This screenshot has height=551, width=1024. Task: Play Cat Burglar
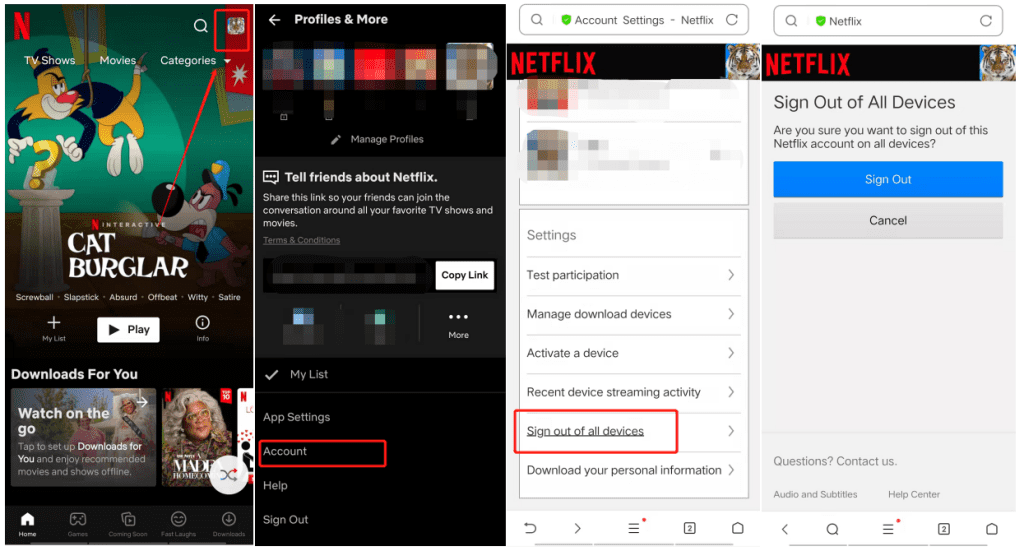tap(128, 330)
